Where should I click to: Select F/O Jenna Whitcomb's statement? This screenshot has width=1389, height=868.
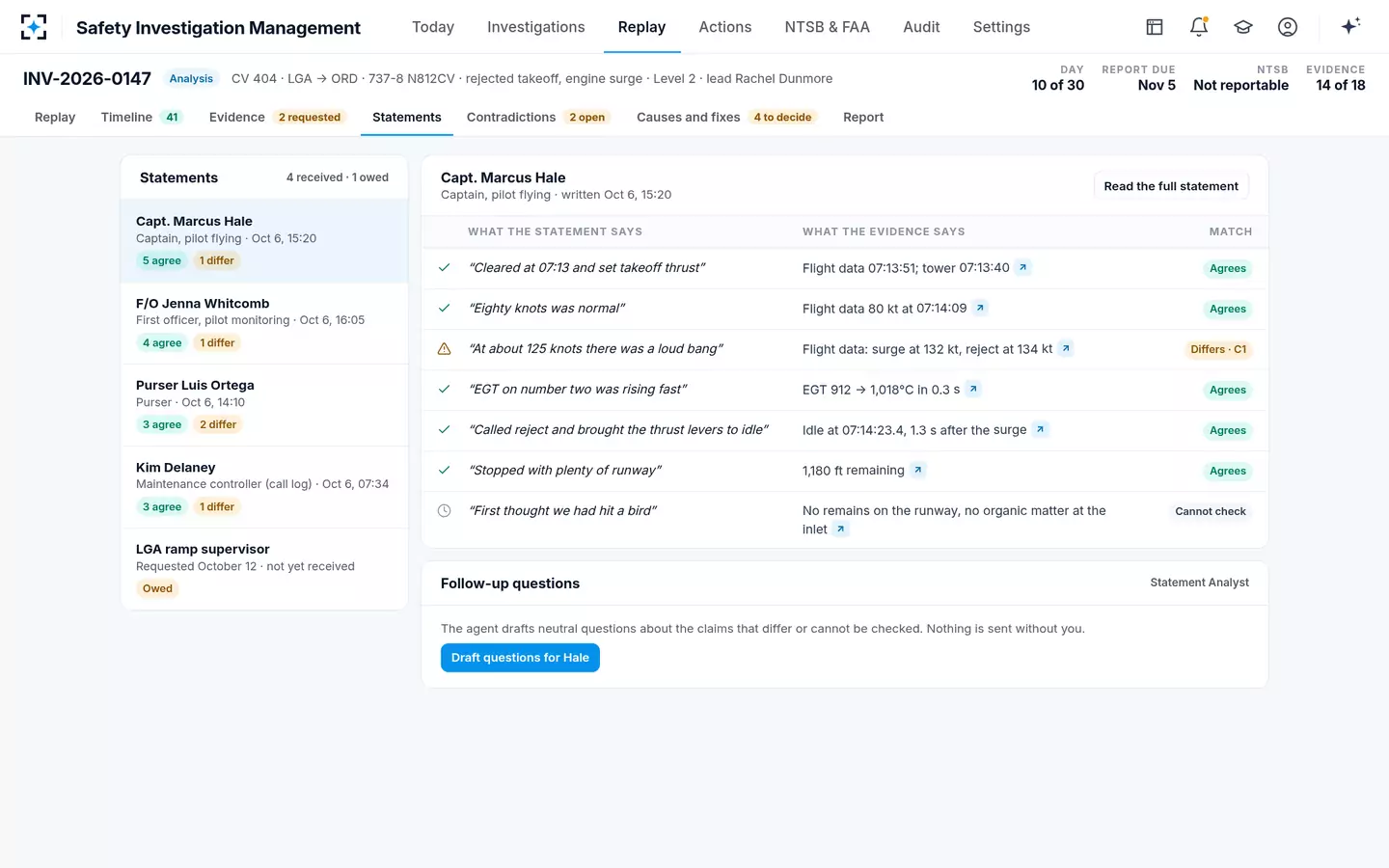pos(264,323)
